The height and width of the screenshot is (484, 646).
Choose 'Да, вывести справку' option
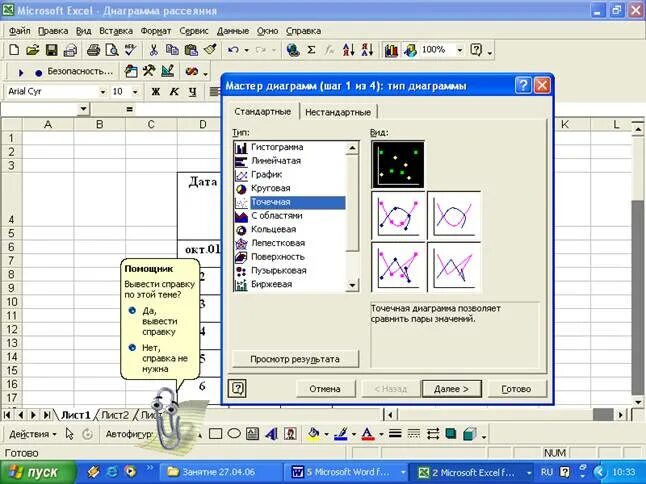coord(159,321)
